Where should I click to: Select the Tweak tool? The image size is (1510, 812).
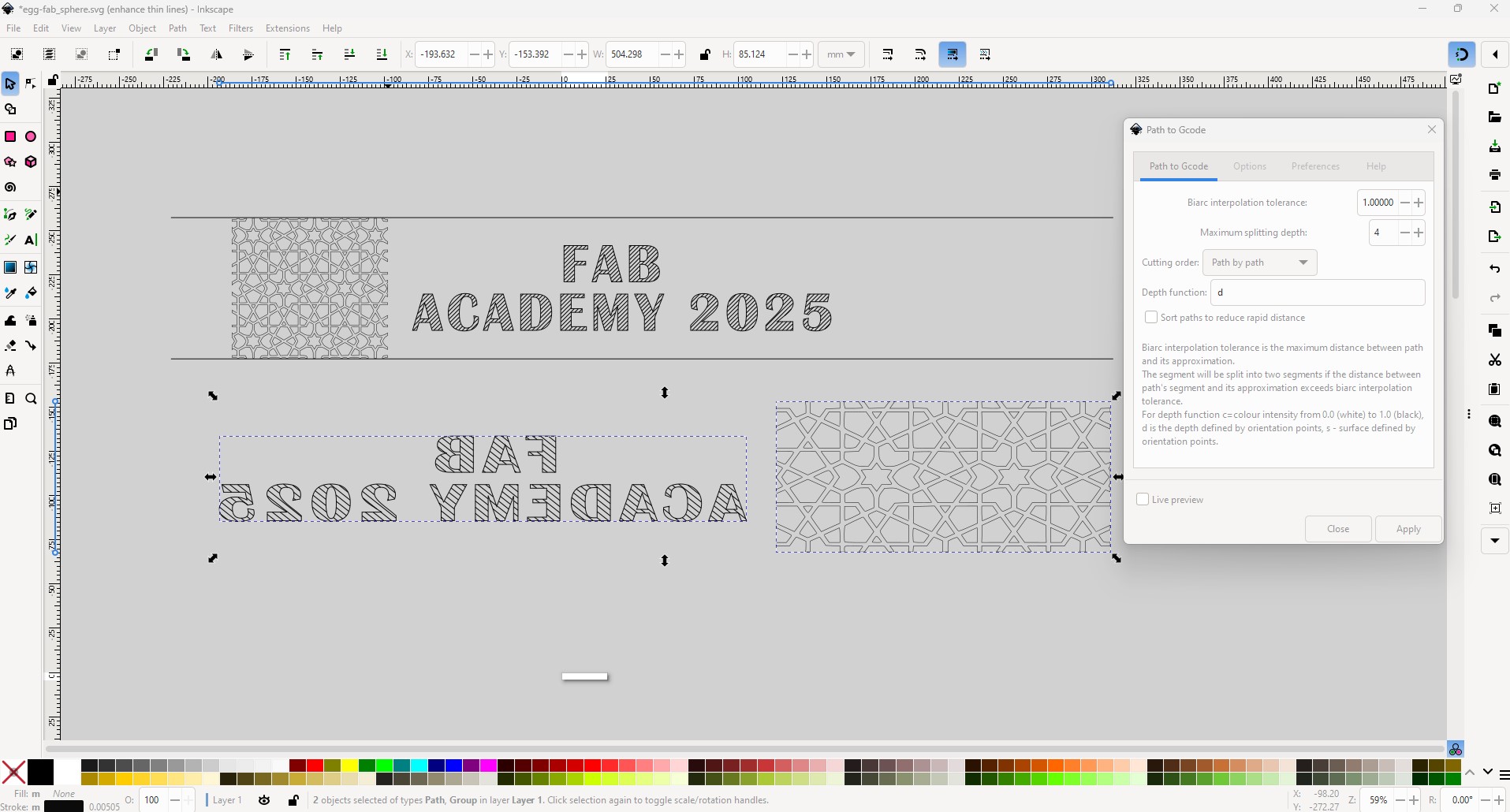[10, 320]
